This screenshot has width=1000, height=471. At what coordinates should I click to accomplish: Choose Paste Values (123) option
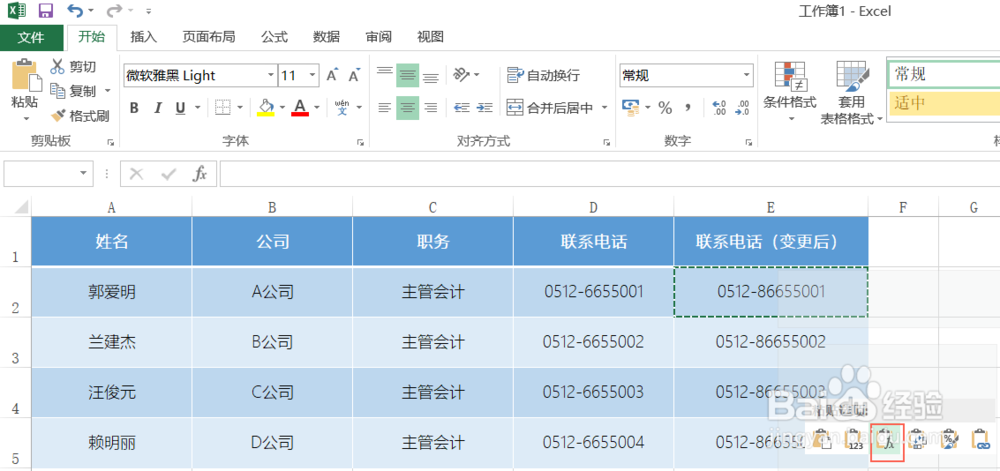pos(854,438)
